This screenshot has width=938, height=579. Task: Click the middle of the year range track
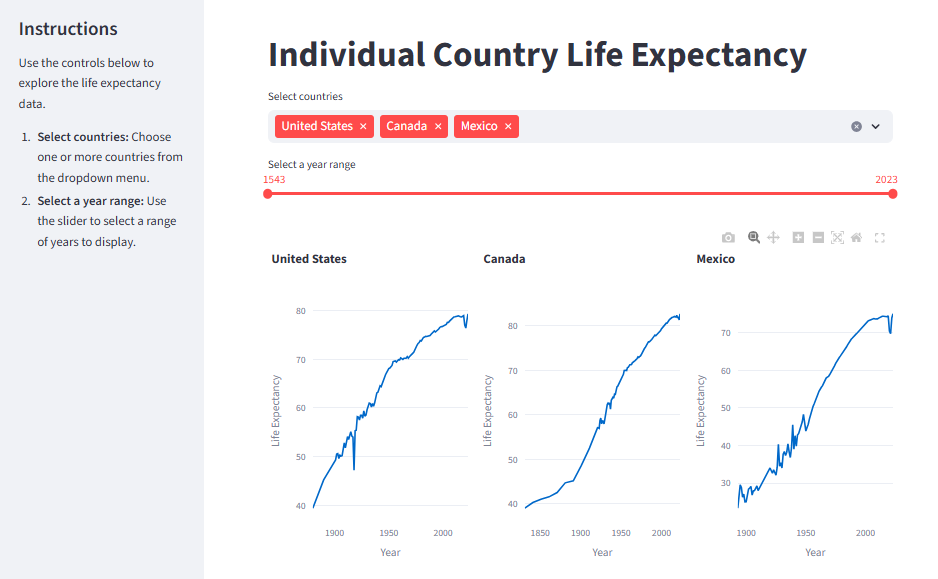[x=580, y=194]
